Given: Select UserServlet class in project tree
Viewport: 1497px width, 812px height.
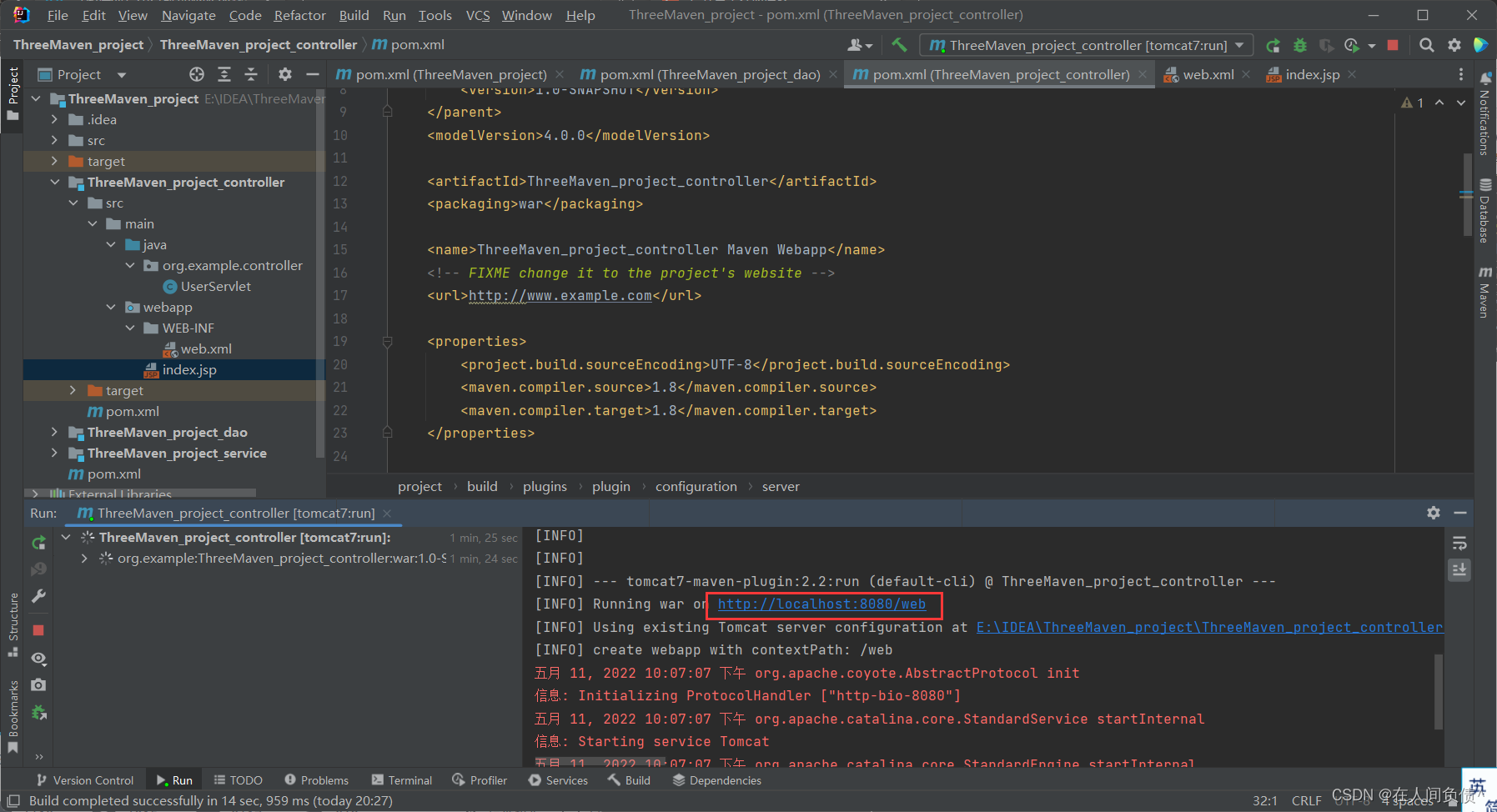Looking at the screenshot, I should pos(215,286).
